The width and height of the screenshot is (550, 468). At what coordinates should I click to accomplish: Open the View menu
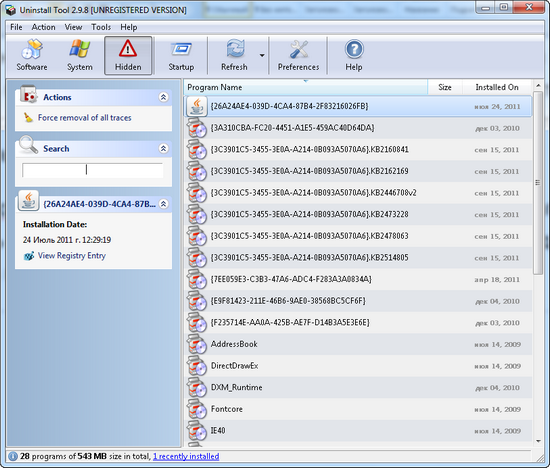pos(73,27)
